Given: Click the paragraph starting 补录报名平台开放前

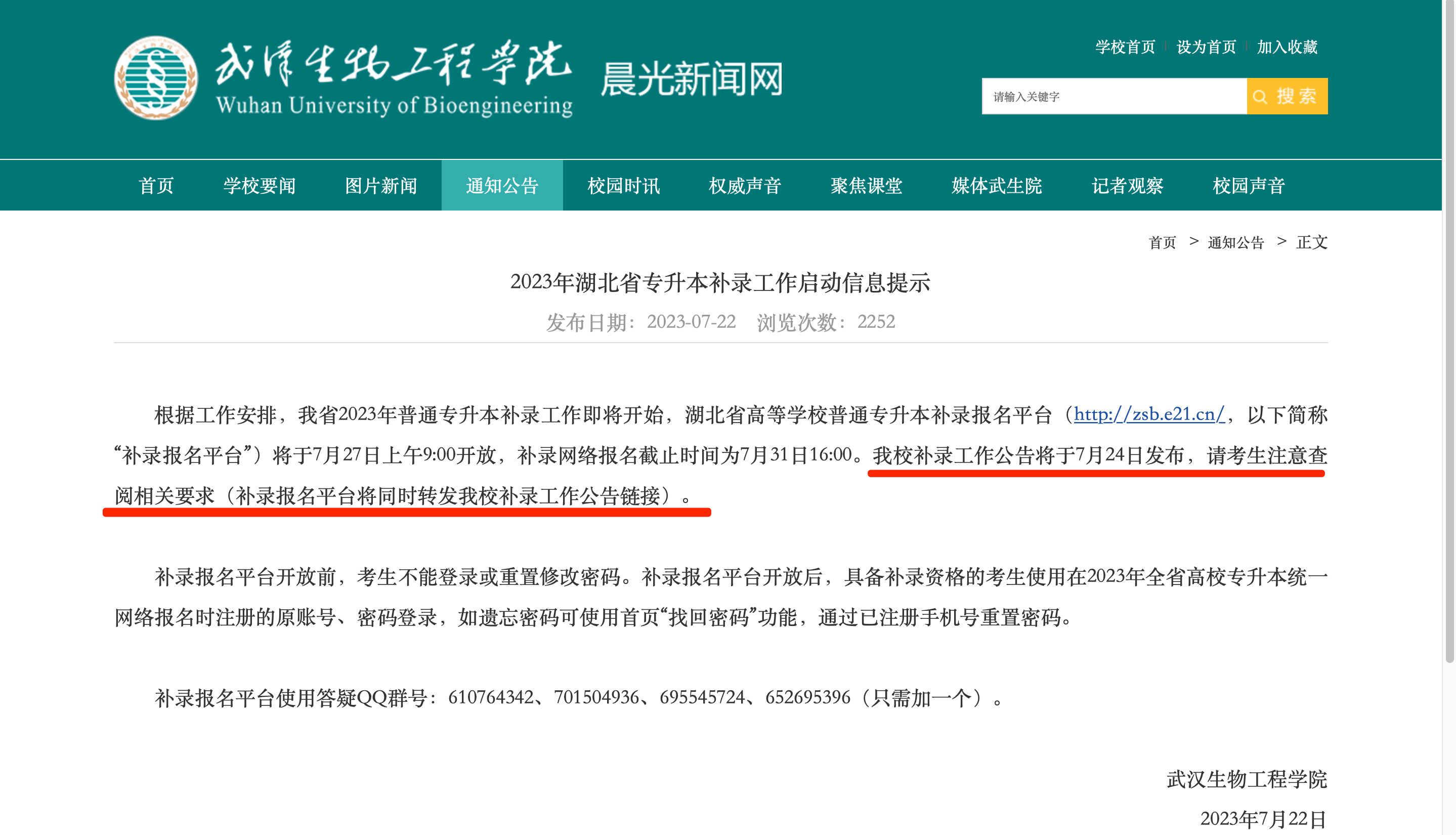Looking at the screenshot, I should coord(721,597).
